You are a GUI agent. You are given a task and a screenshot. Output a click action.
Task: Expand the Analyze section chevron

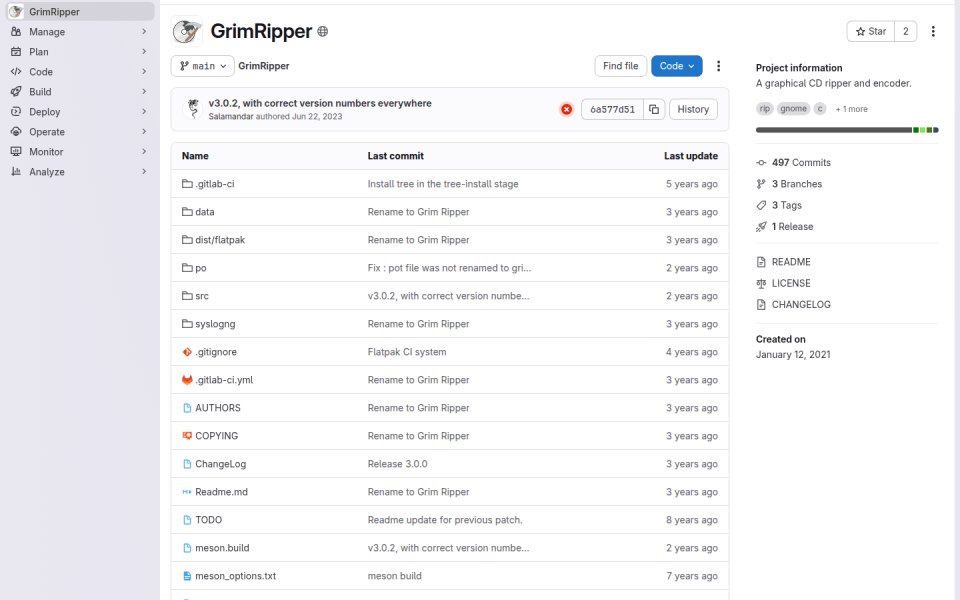(x=144, y=172)
